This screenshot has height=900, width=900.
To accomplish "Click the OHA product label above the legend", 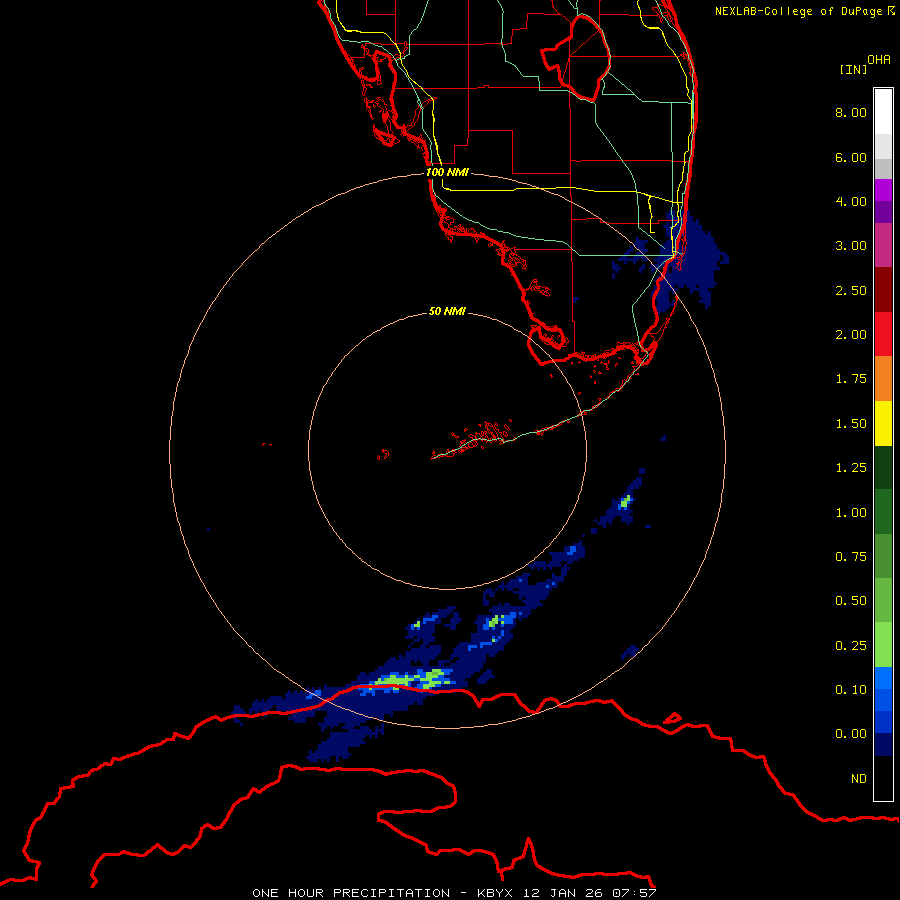I will click(x=879, y=60).
